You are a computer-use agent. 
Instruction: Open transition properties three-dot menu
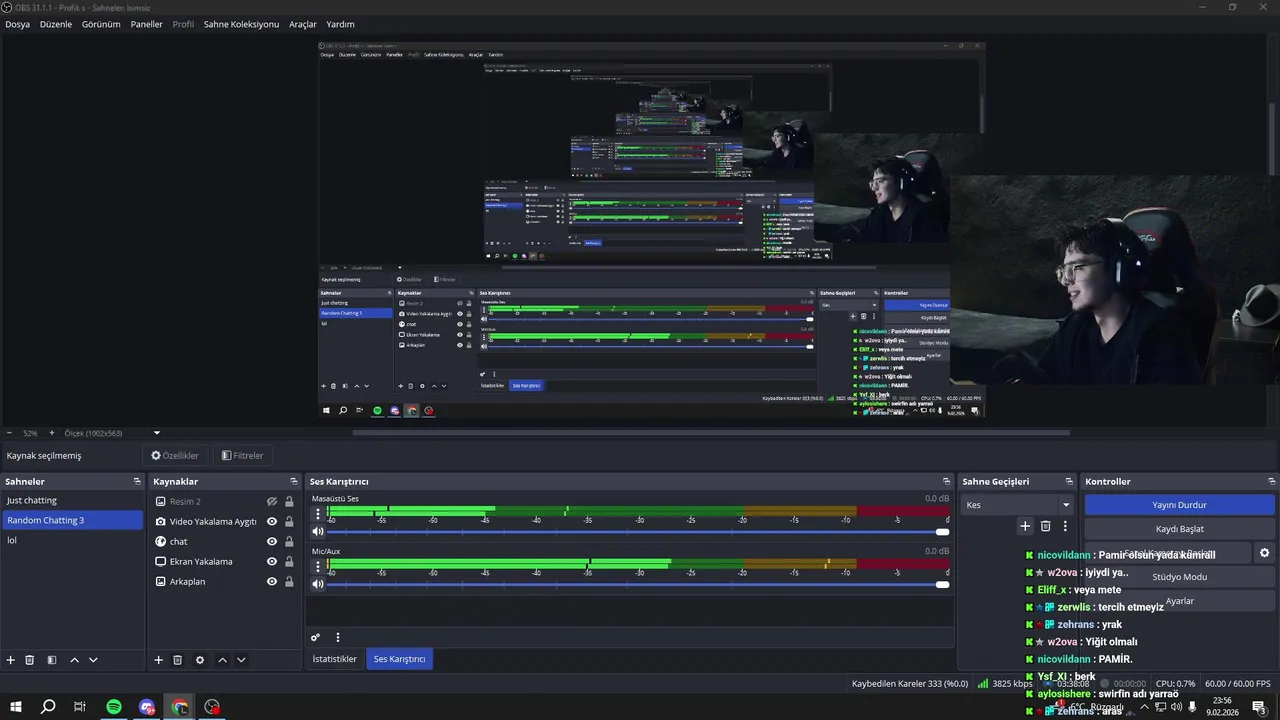pos(1065,526)
